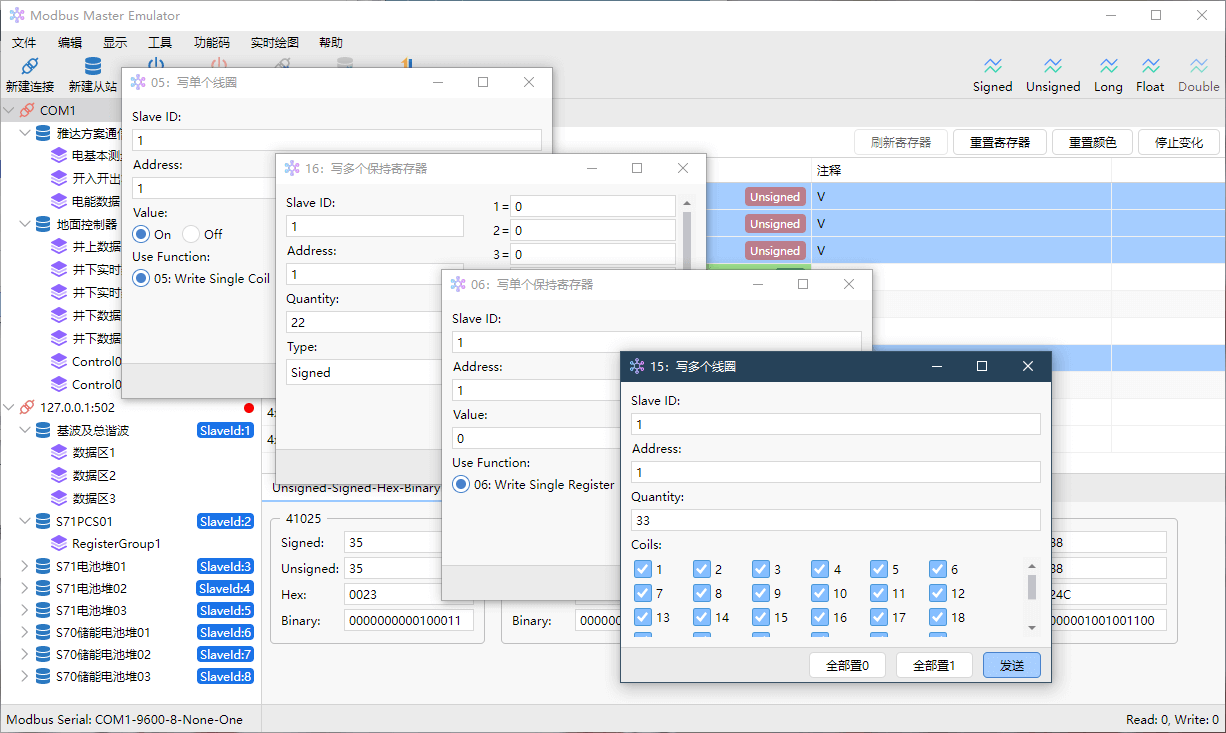The height and width of the screenshot is (733, 1226).
Task: Click the red status dot for 127.0.0.1:502
Action: [x=249, y=408]
